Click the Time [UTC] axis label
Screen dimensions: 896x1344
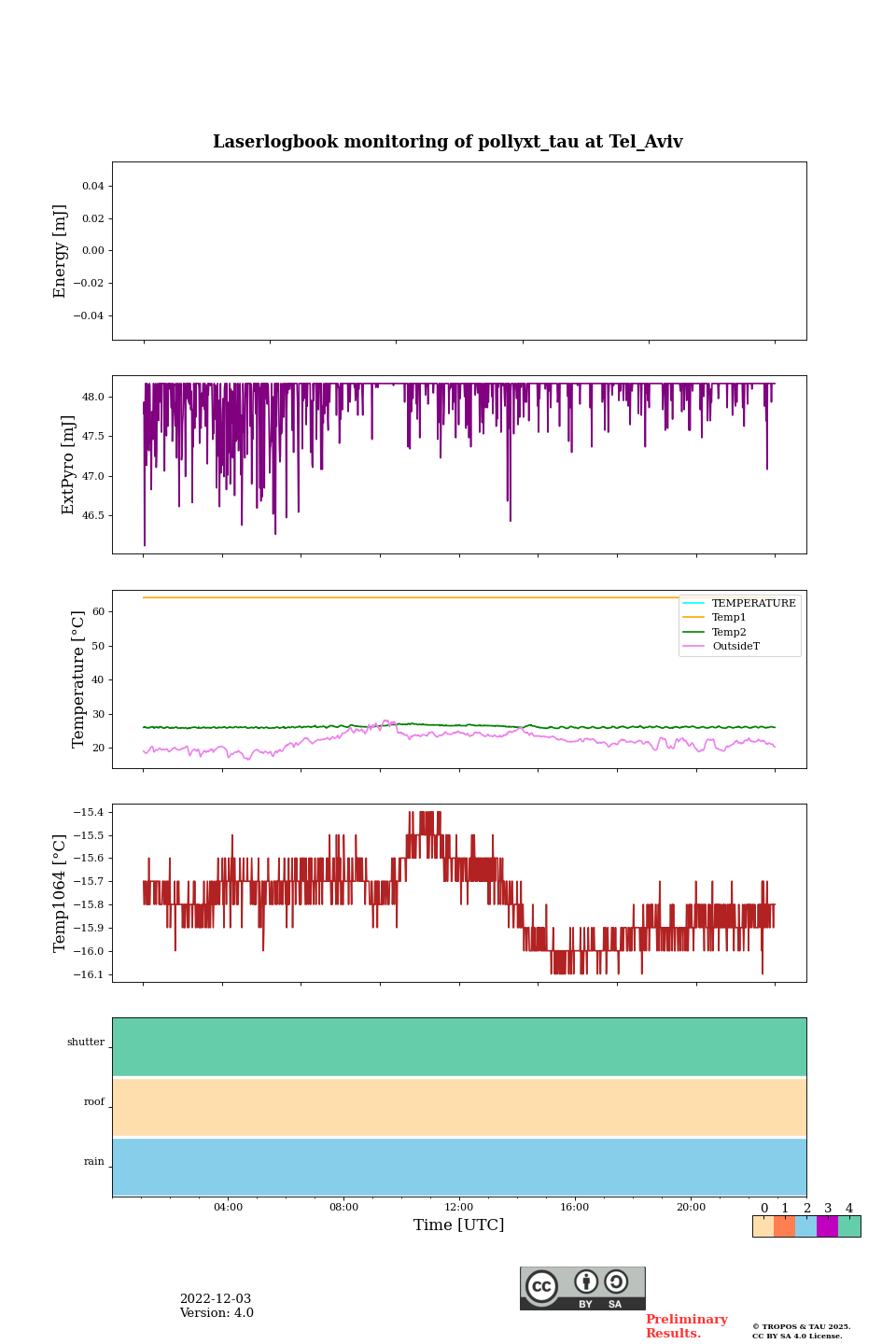459,1225
